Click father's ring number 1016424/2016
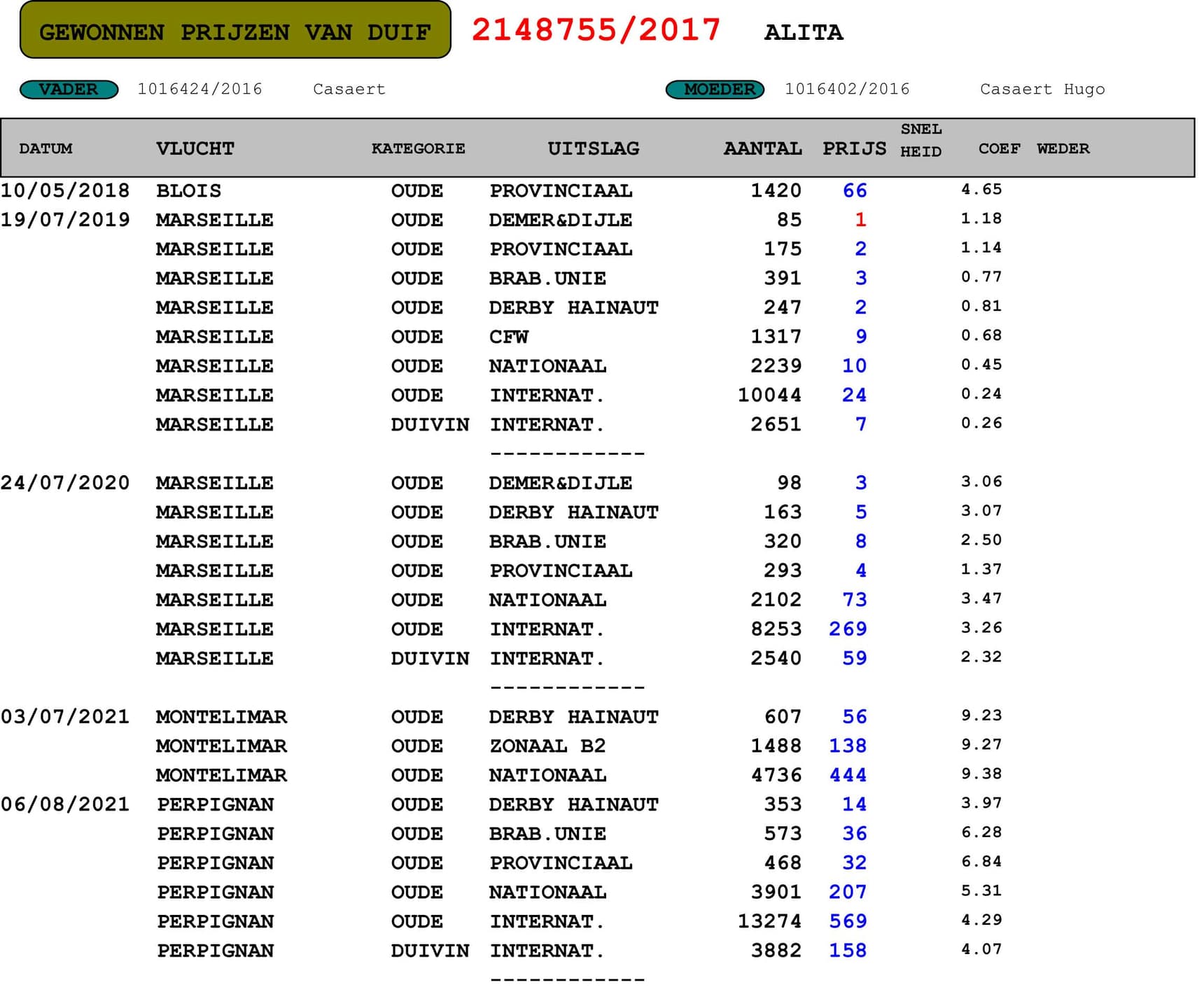Screen dimensions: 1204x1008 coord(199,89)
